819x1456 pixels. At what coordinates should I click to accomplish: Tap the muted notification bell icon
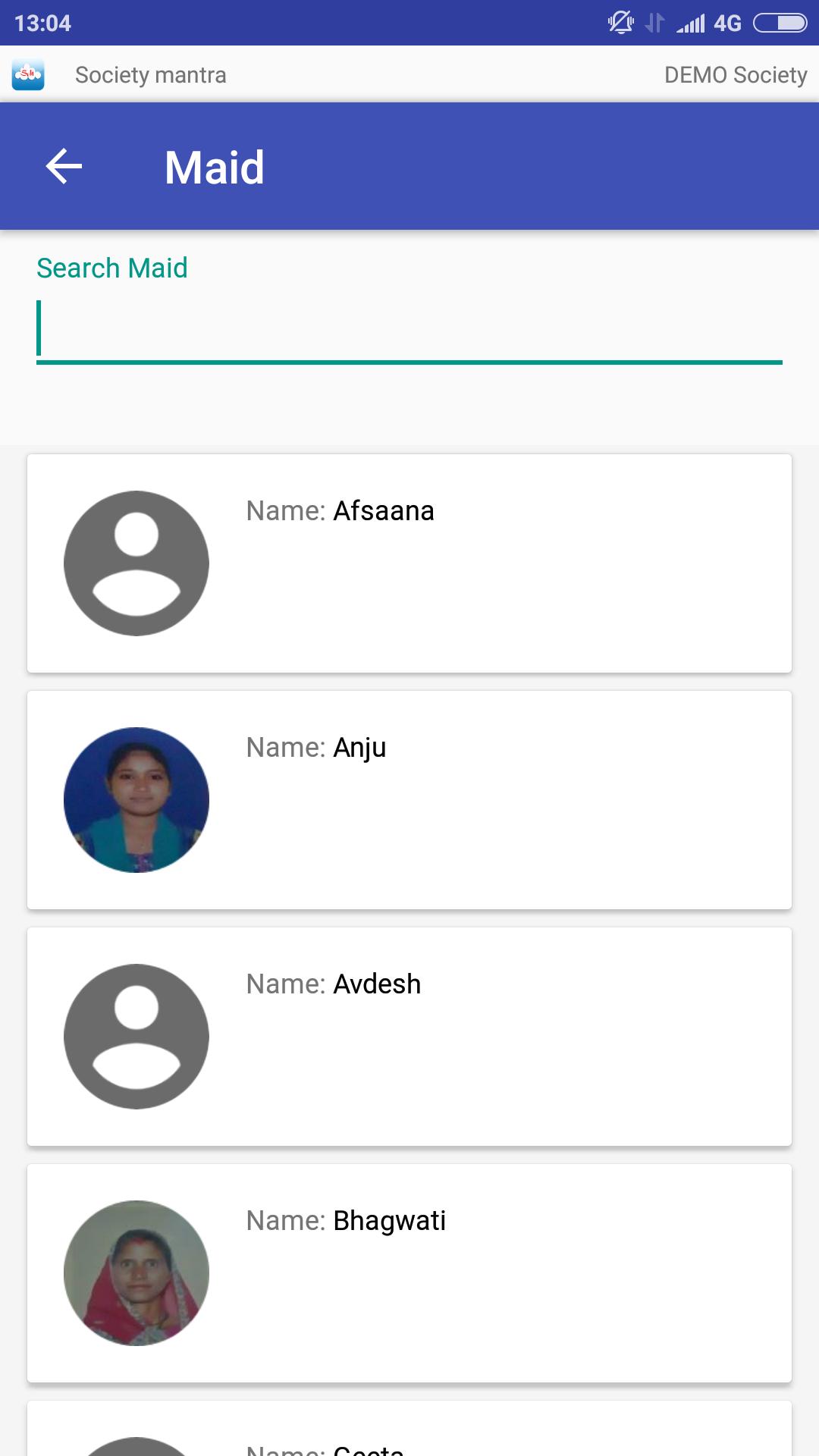(620, 23)
